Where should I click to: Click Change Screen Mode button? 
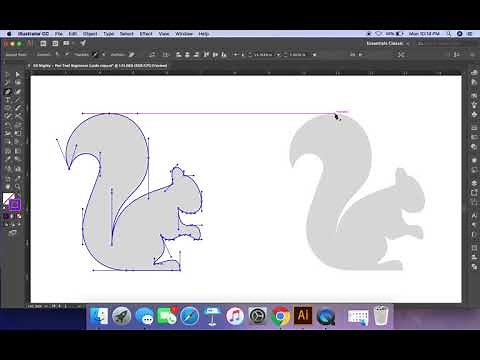pos(12,233)
